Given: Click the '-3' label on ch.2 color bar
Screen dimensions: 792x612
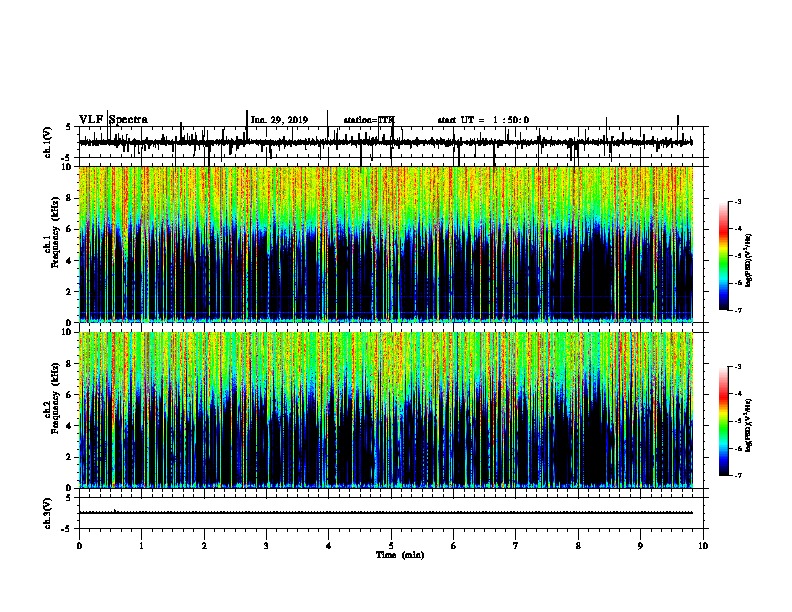Looking at the screenshot, I should (x=738, y=367).
